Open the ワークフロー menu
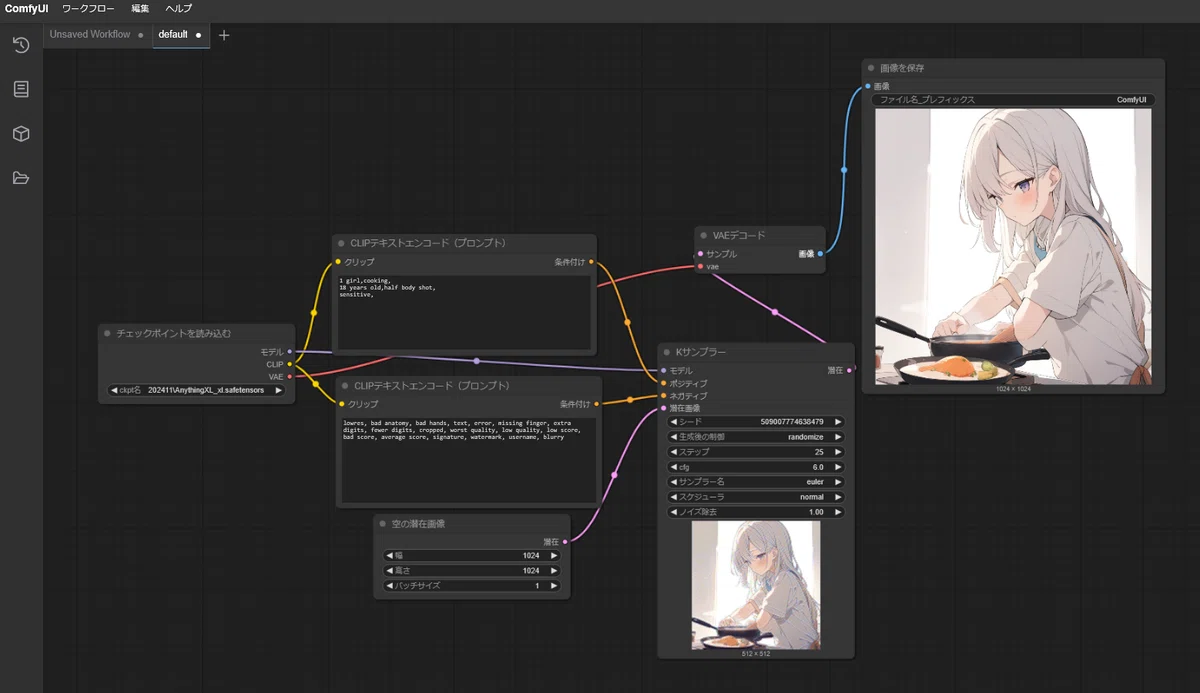The height and width of the screenshot is (693, 1200). point(88,8)
